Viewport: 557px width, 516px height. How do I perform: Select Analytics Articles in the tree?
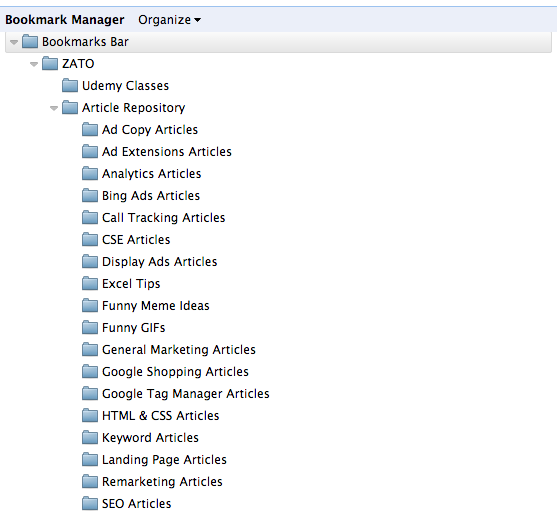click(x=151, y=174)
